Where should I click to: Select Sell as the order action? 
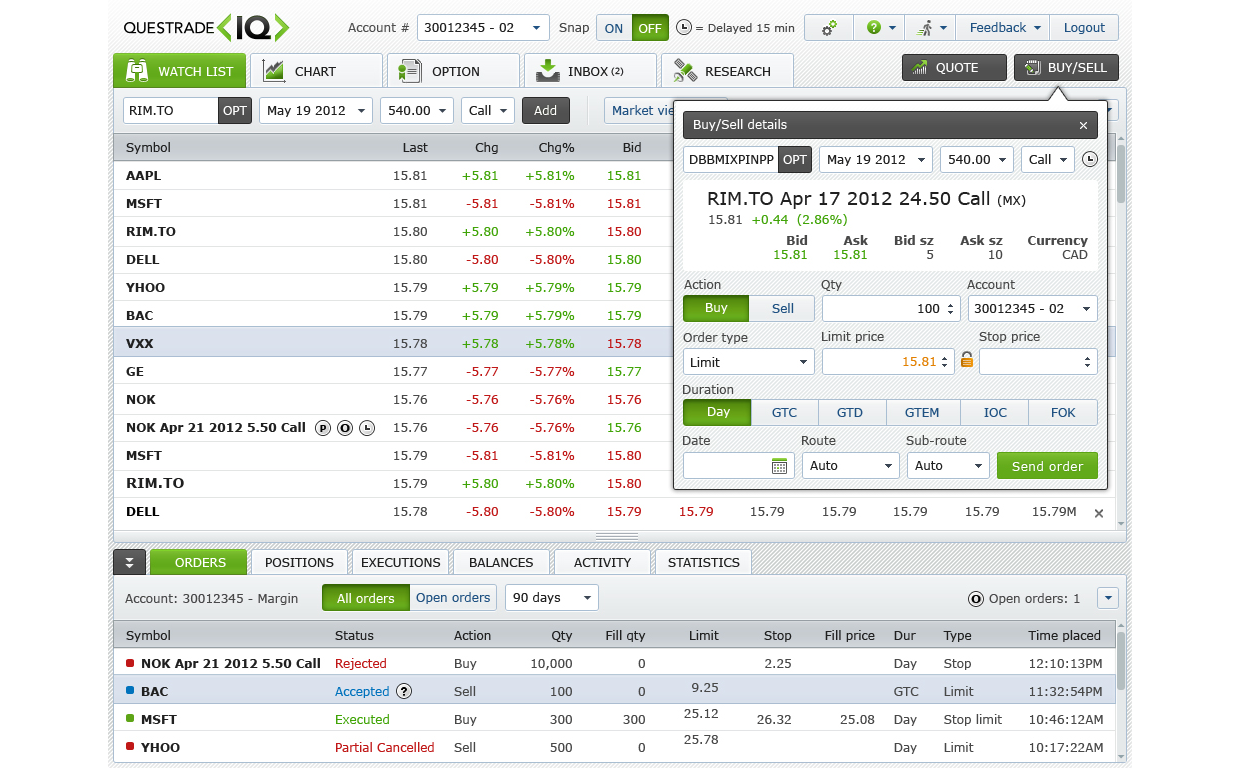(x=782, y=309)
